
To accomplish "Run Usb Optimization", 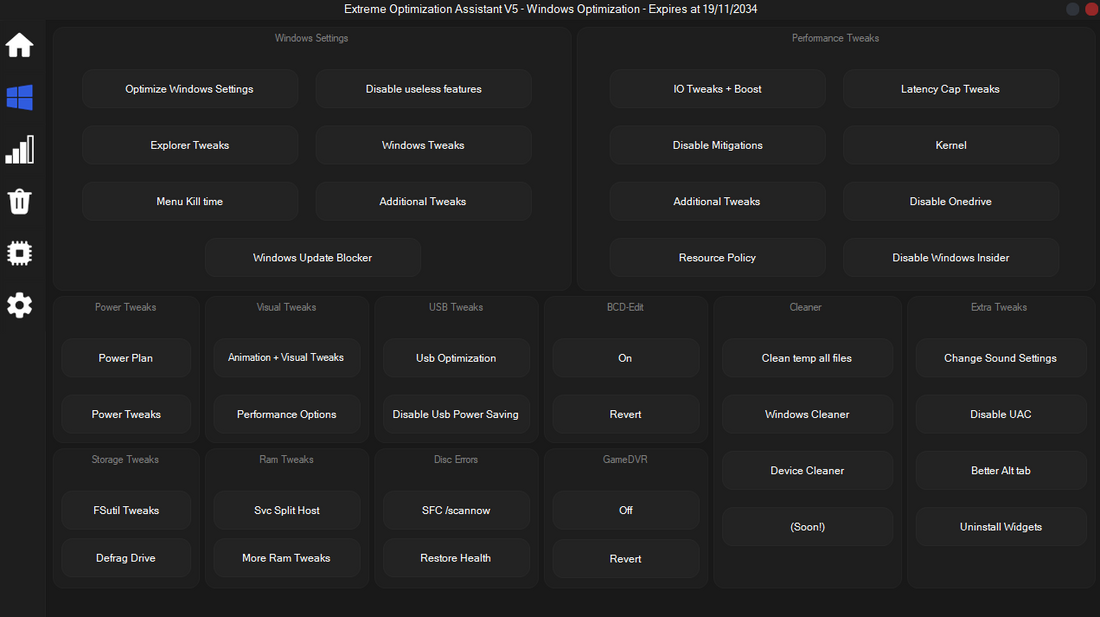I will point(456,357).
